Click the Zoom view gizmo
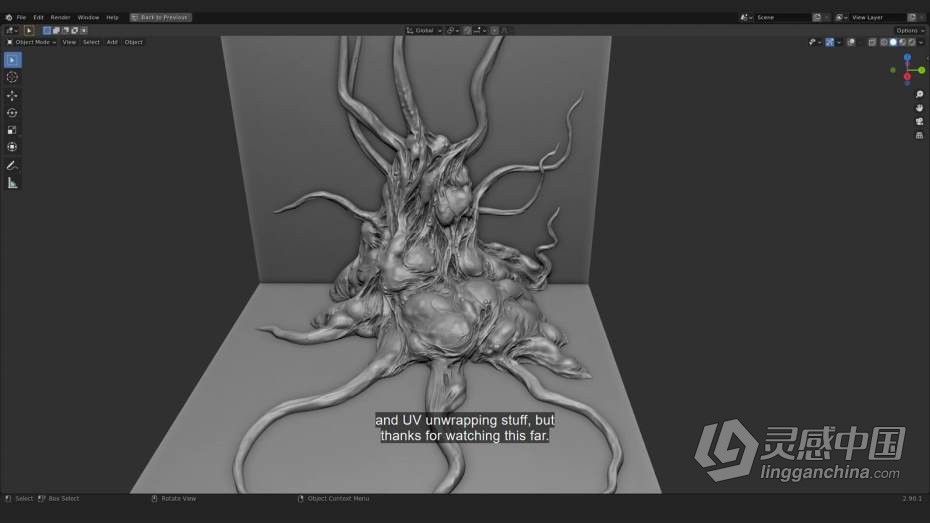Screen dimensions: 930x523 point(919,94)
